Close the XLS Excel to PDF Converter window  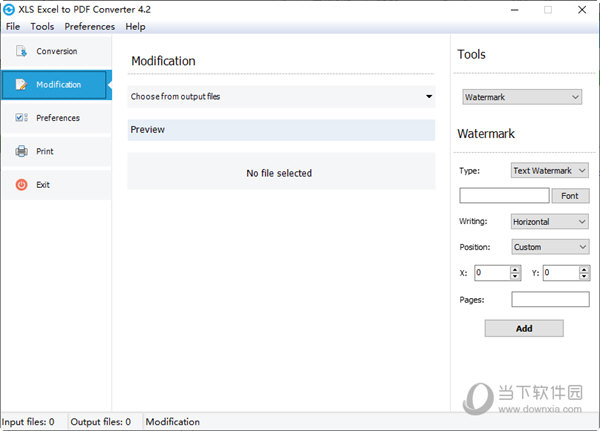point(582,10)
